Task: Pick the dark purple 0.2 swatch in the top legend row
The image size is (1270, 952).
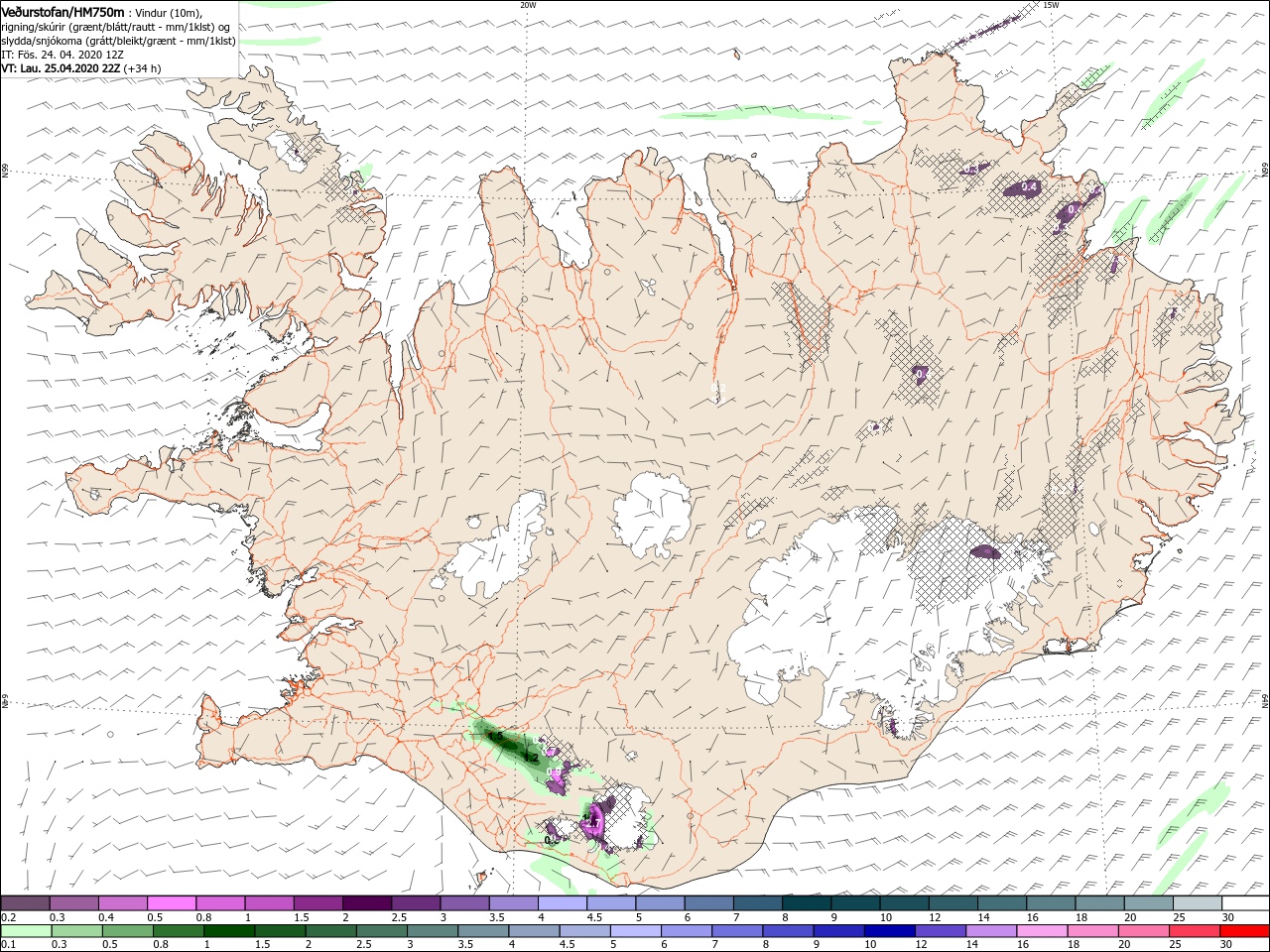Action: point(25,903)
